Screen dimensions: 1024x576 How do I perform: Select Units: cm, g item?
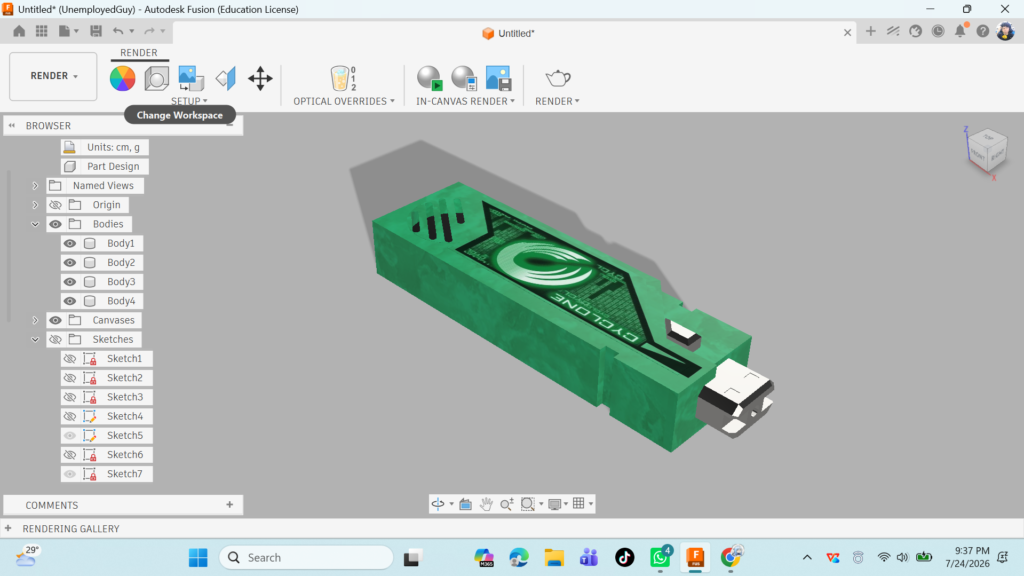(113, 147)
